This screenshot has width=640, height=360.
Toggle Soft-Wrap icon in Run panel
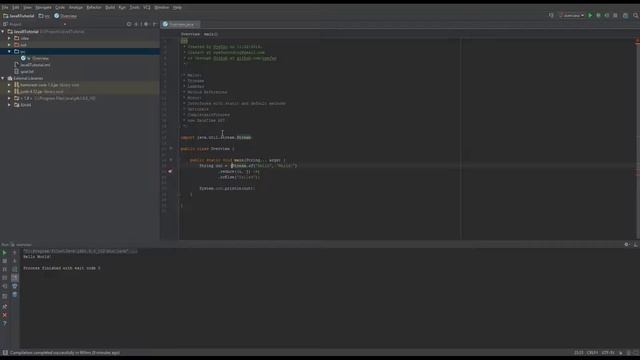tap(15, 269)
